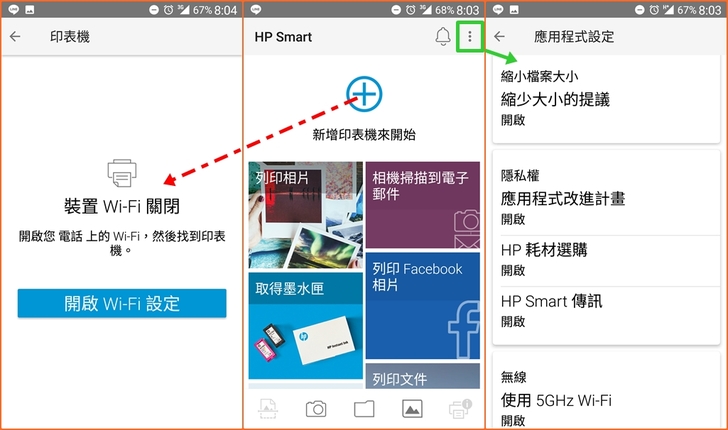Tap the 印表機 screen title

pos(70,37)
